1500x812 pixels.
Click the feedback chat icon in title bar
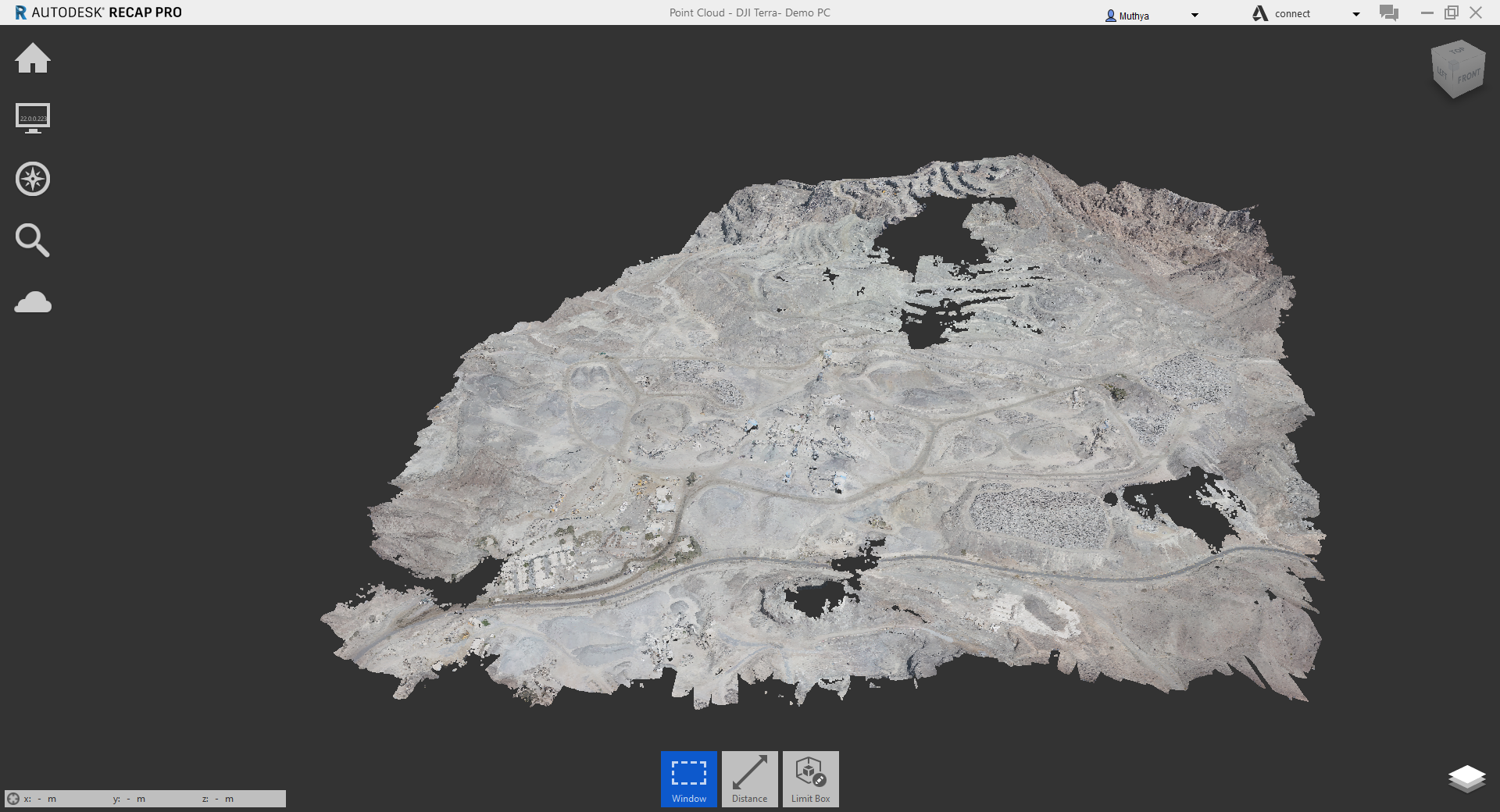[x=1388, y=12]
